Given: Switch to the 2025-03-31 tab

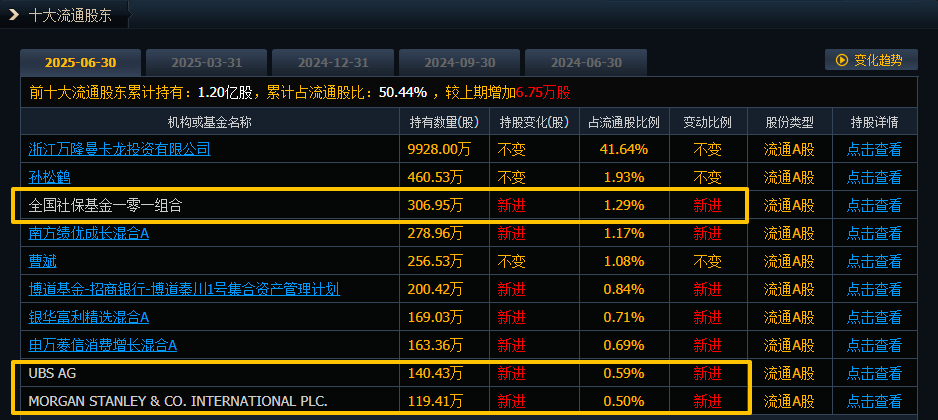Looking at the screenshot, I should (x=206, y=63).
